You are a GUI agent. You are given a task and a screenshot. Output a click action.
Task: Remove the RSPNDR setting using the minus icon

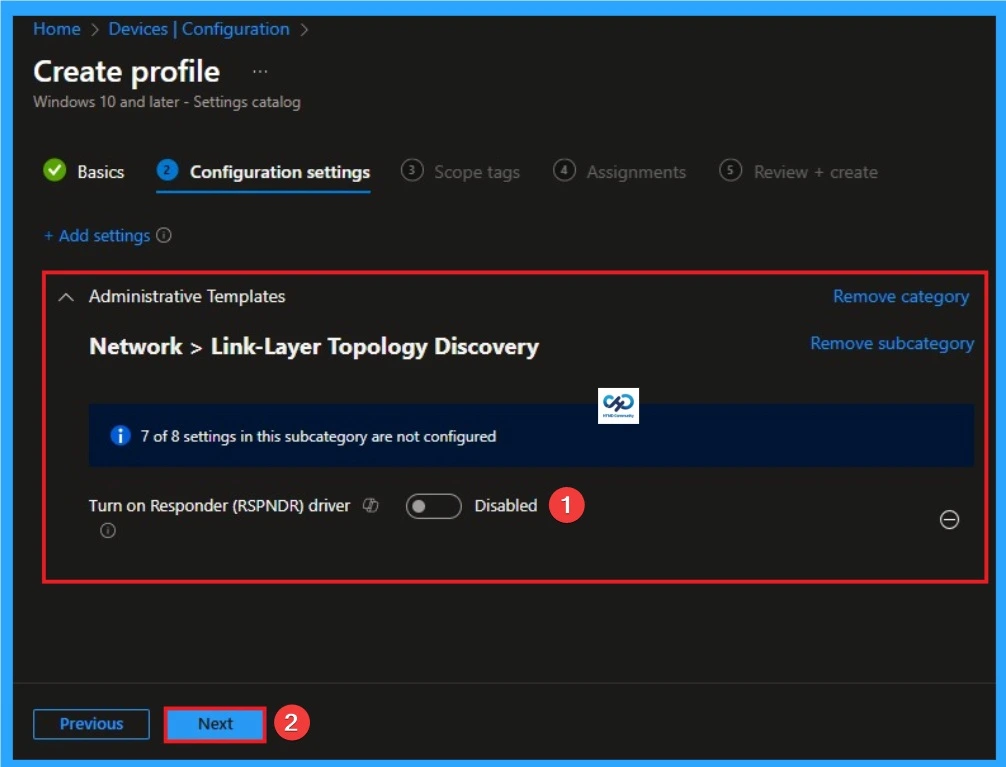[949, 520]
